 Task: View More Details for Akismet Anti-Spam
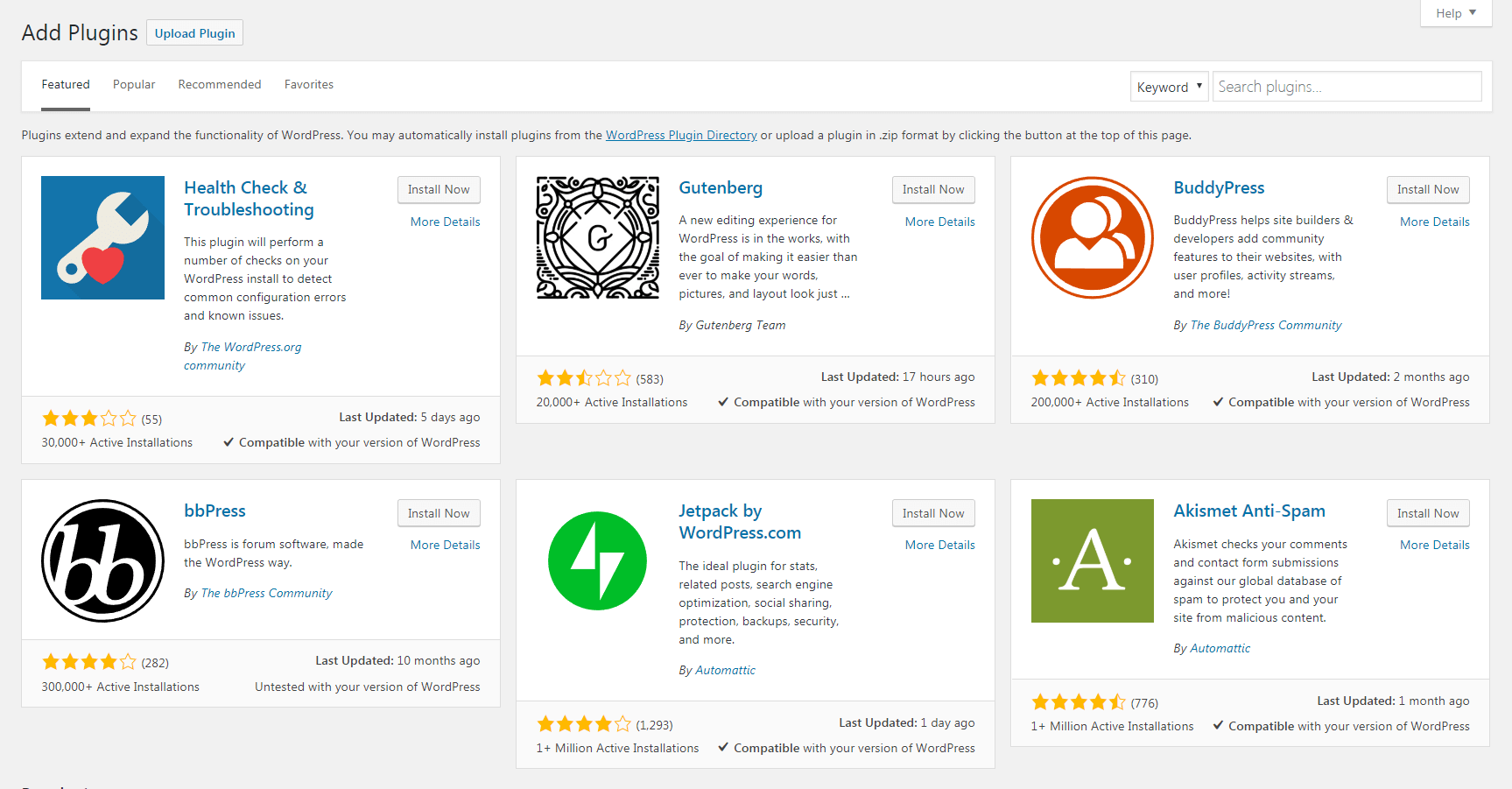coord(1433,544)
